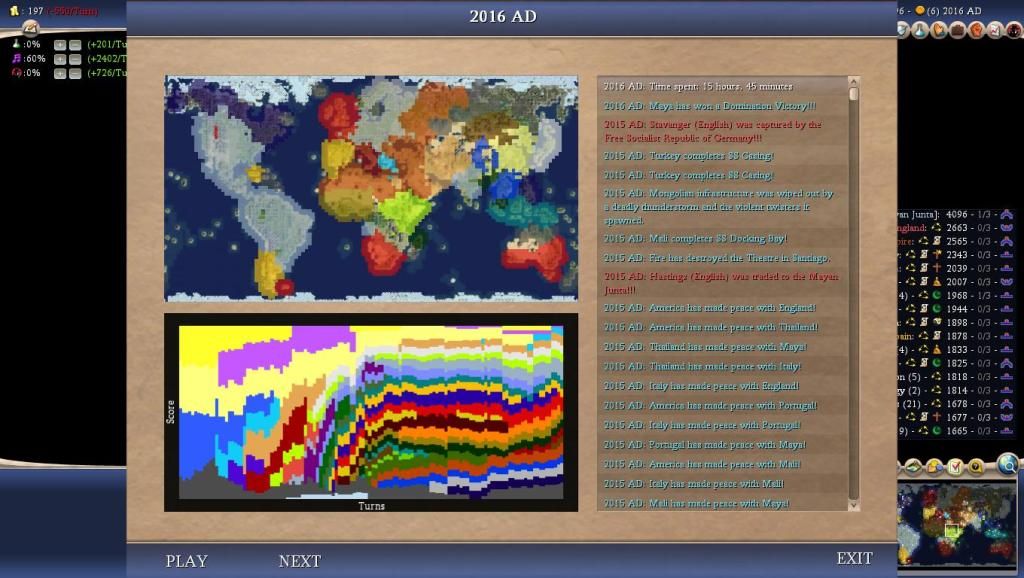Viewport: 1024px width, 578px height.
Task: Select 'Hastings (English) was traded' entry
Action: point(722,283)
